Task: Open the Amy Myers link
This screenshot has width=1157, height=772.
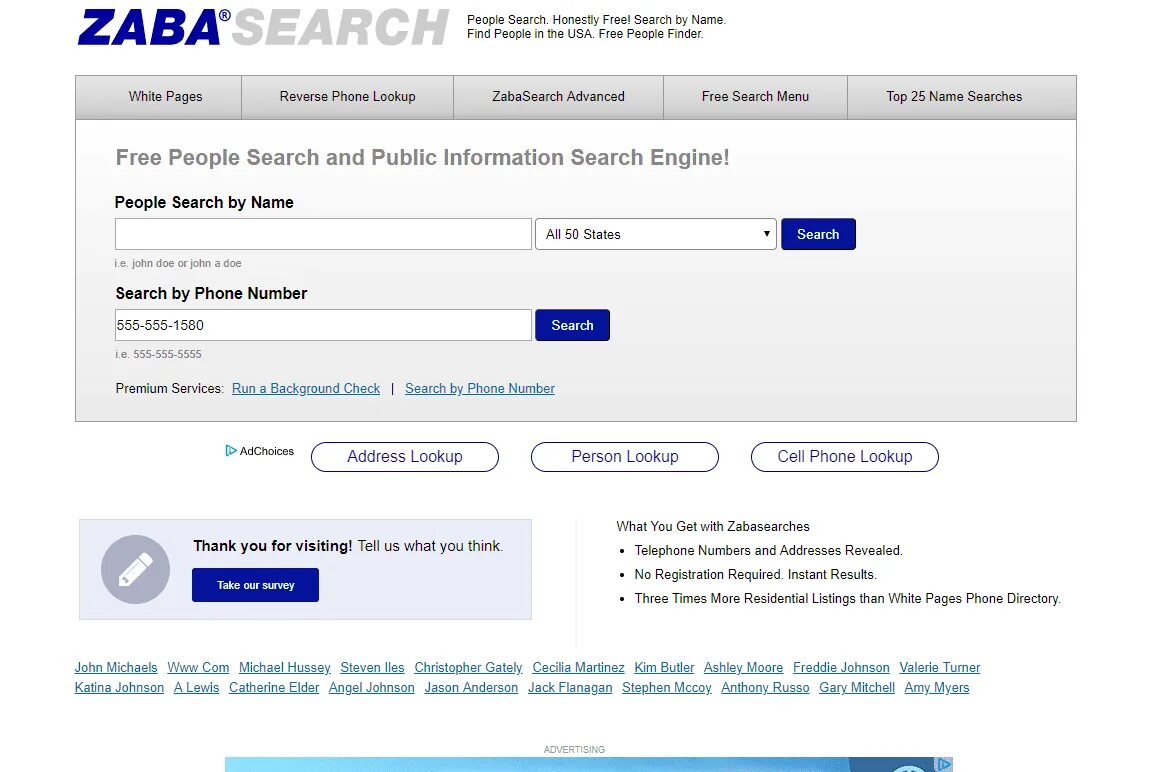Action: click(x=937, y=687)
